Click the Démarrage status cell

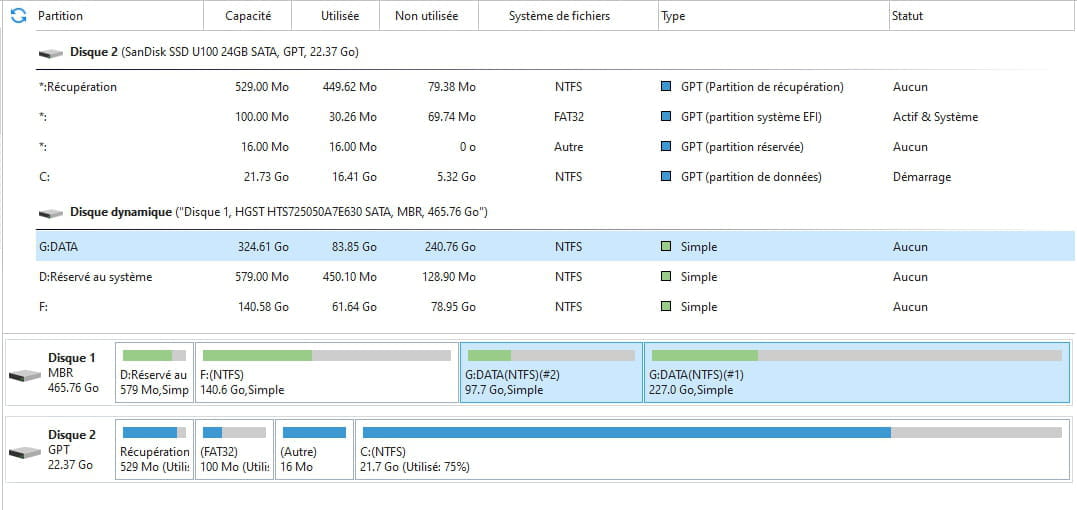point(922,177)
